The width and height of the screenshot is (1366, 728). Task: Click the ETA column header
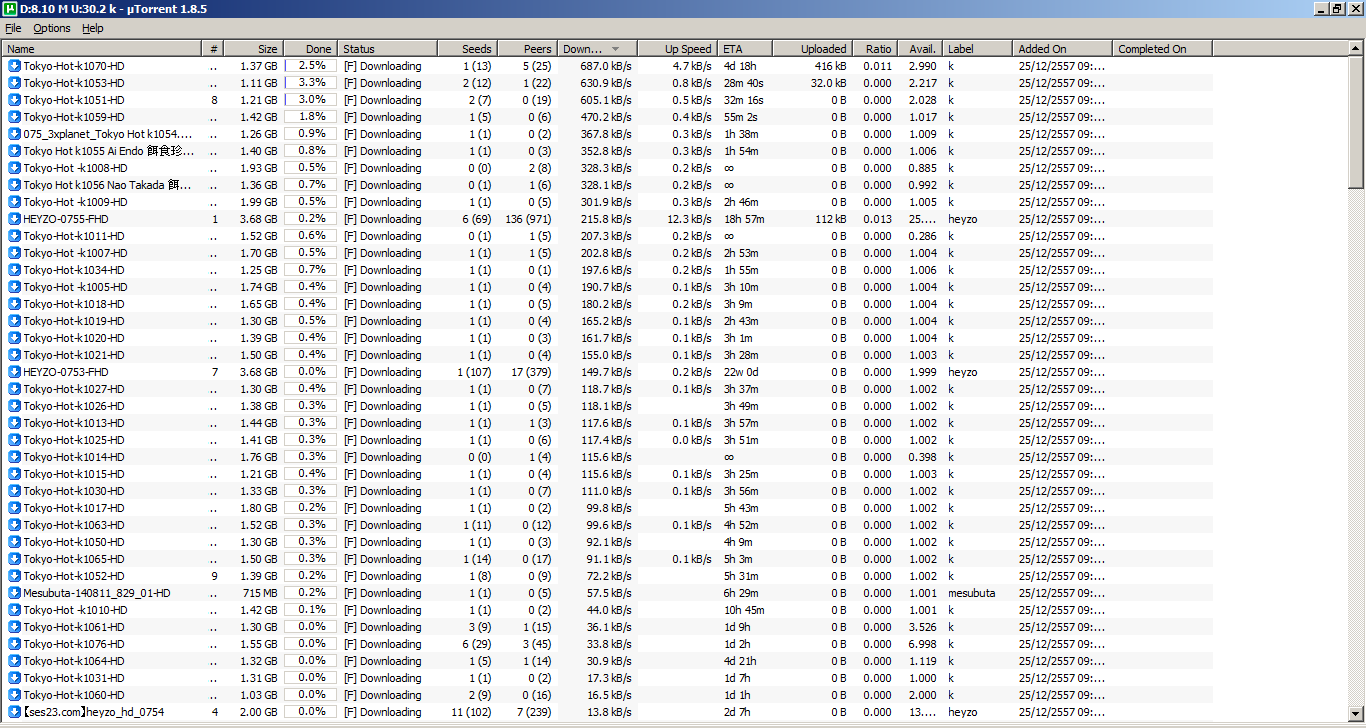744,48
